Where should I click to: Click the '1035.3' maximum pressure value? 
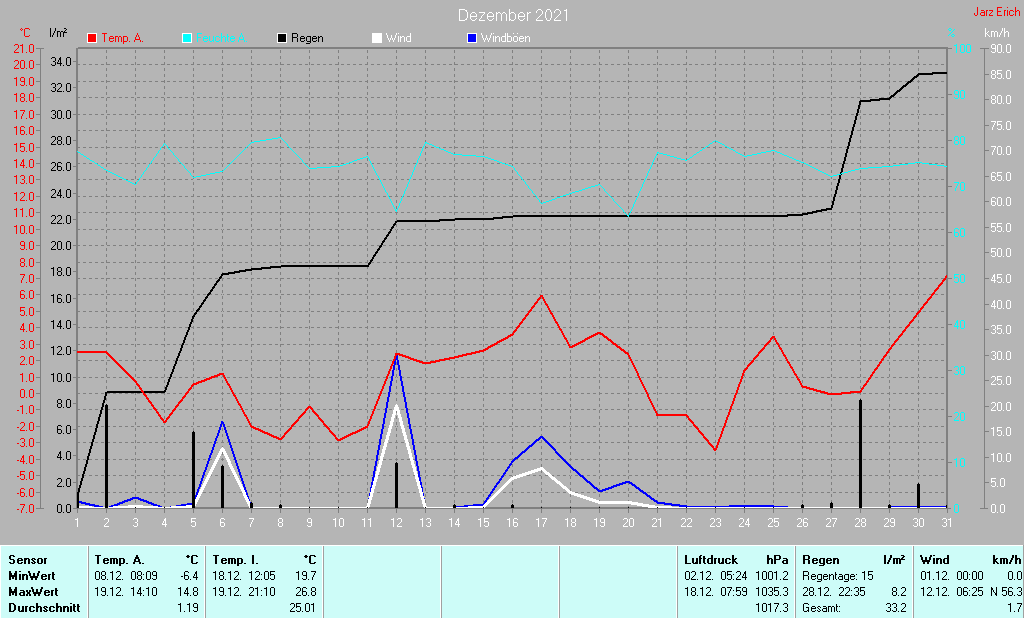(x=772, y=592)
